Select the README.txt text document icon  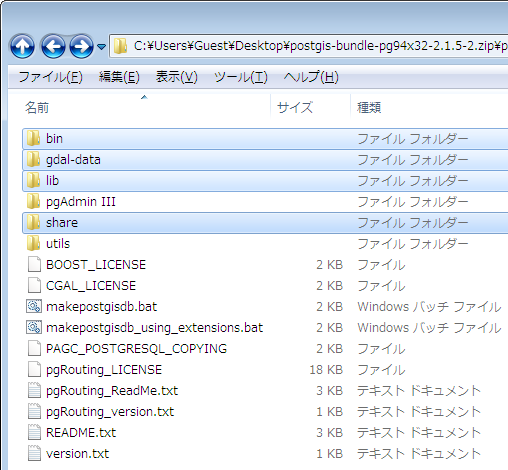pos(34,433)
